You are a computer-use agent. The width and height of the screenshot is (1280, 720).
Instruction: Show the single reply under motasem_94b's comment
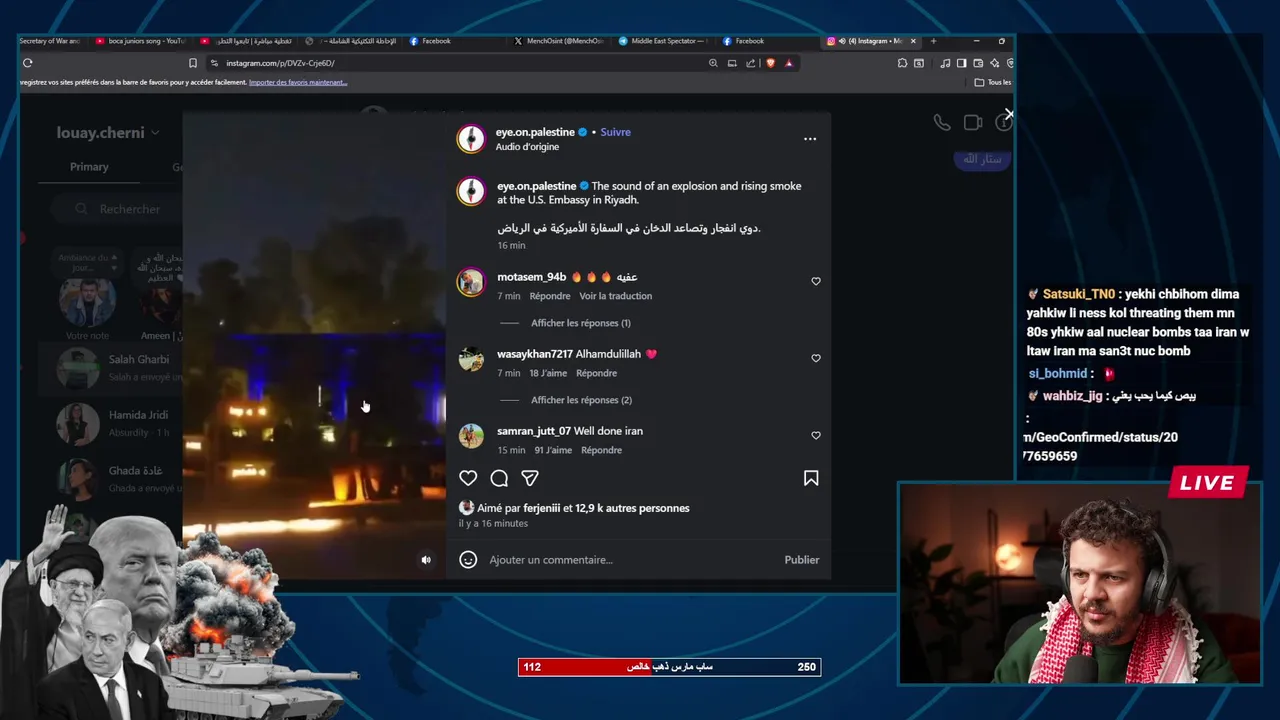tap(580, 323)
